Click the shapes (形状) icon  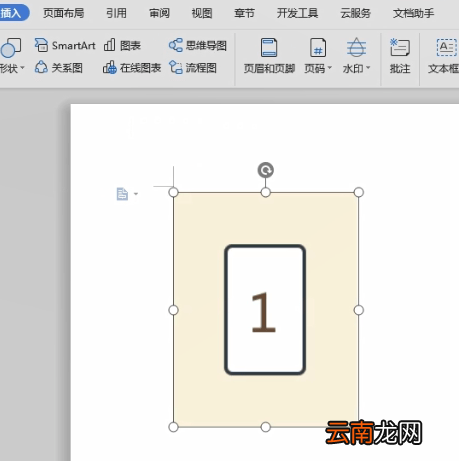[x=11, y=48]
